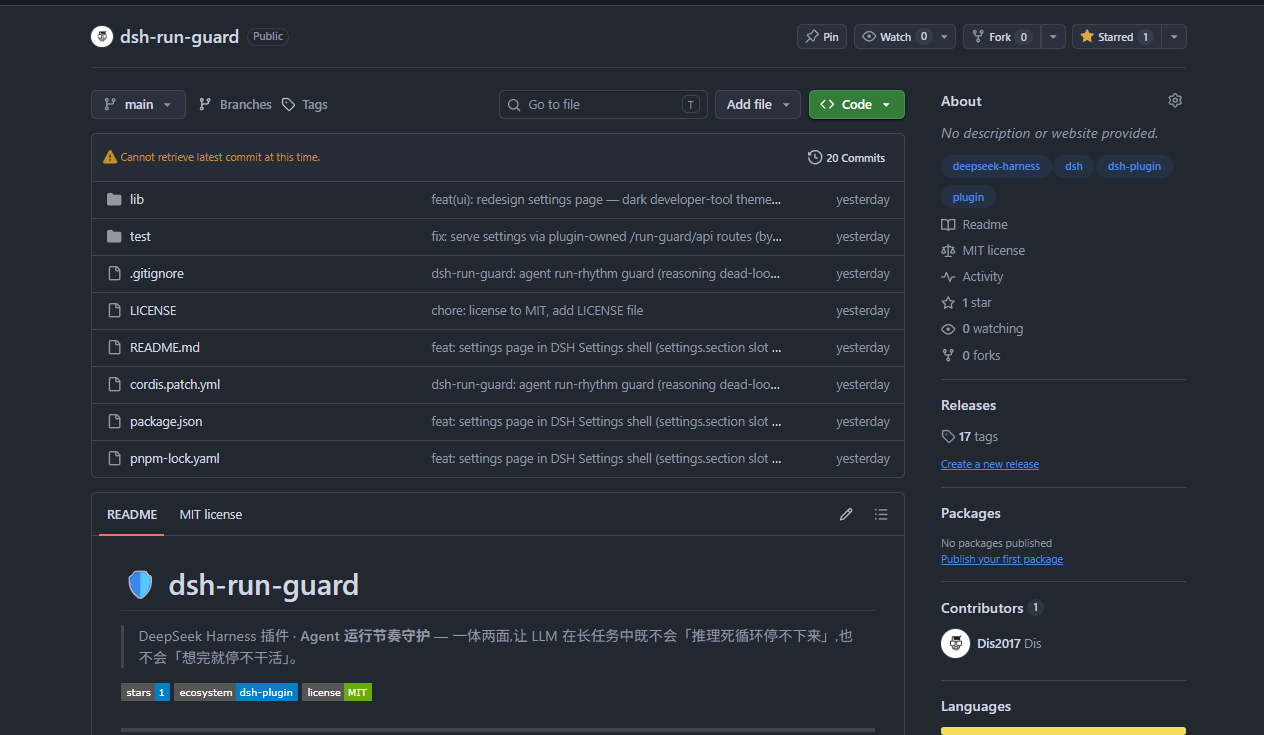Click the cordis.patch.yml file icon
This screenshot has height=735, width=1264.
[x=114, y=385]
